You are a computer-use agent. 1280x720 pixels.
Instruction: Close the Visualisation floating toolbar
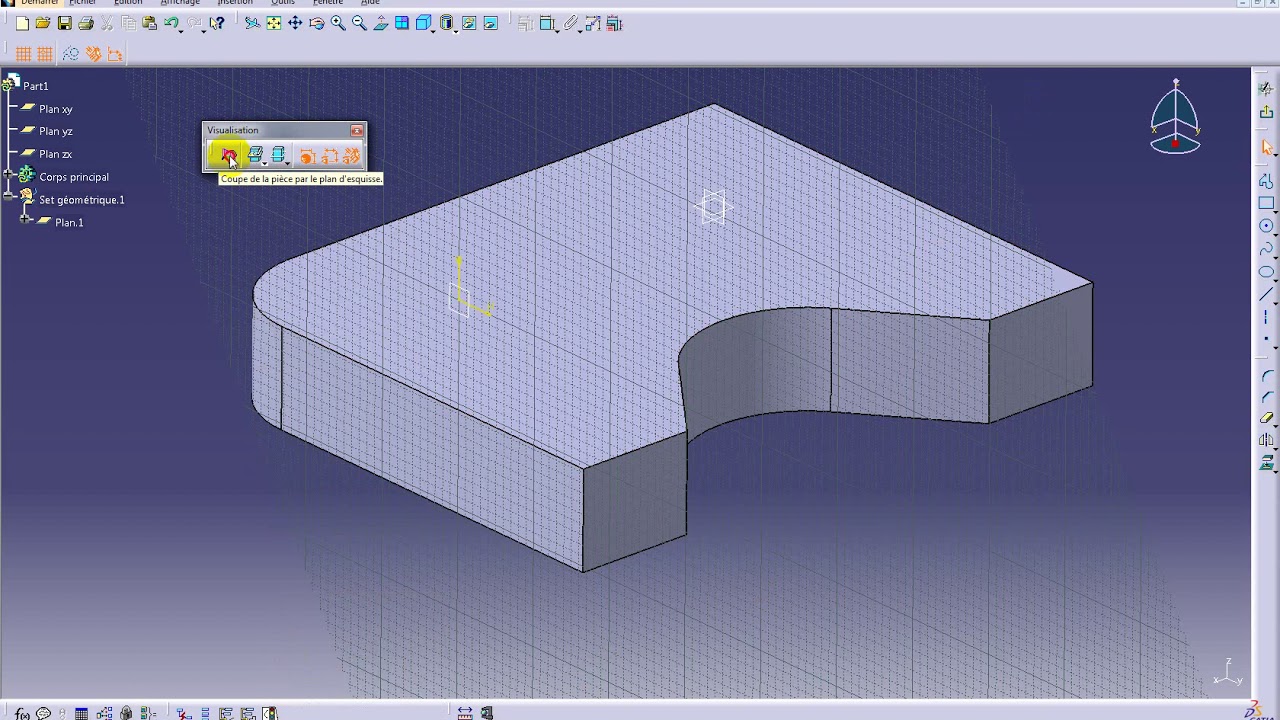pos(357,130)
